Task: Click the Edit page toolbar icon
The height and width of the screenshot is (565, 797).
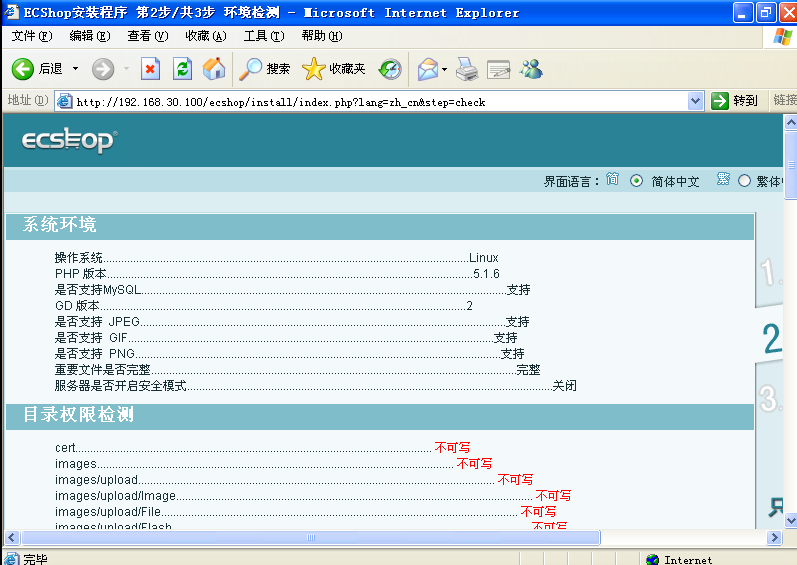Action: click(499, 69)
